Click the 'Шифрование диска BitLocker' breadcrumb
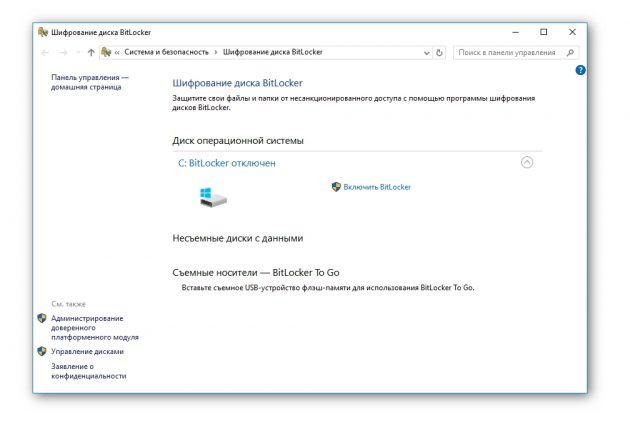The width and height of the screenshot is (630, 446). 273,52
